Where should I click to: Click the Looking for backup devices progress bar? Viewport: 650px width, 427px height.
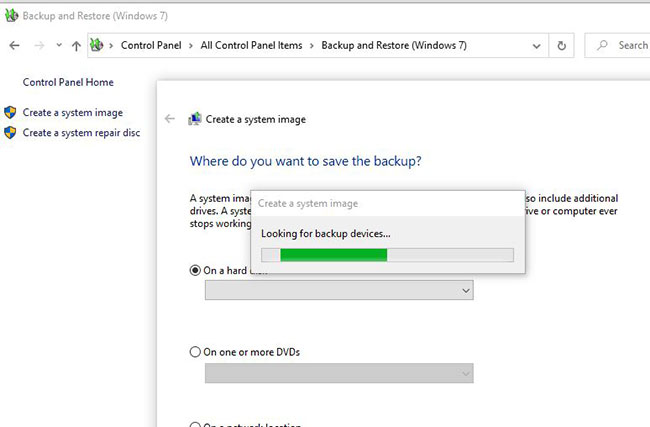[x=388, y=255]
